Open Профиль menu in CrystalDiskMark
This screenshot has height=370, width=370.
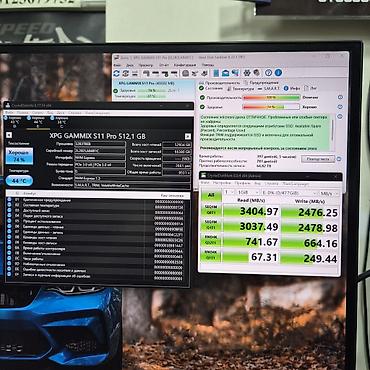pyautogui.click(x=242, y=183)
